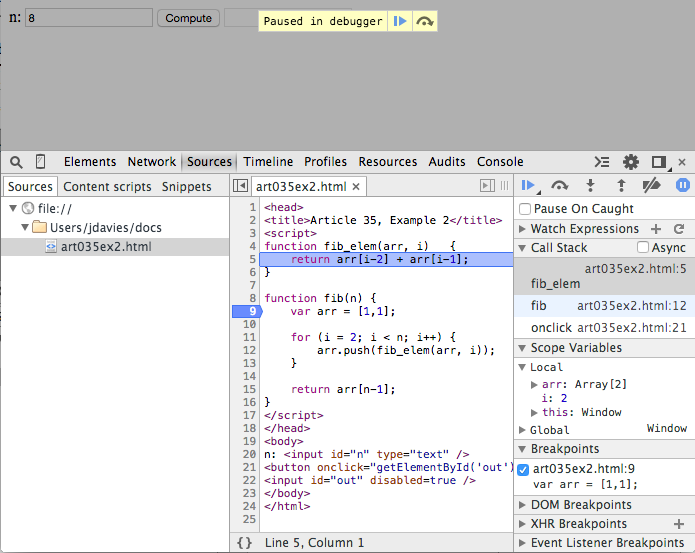695x553 pixels.
Task: Uncheck breakpoint art035ex2.html:9
Action: pyautogui.click(x=523, y=470)
